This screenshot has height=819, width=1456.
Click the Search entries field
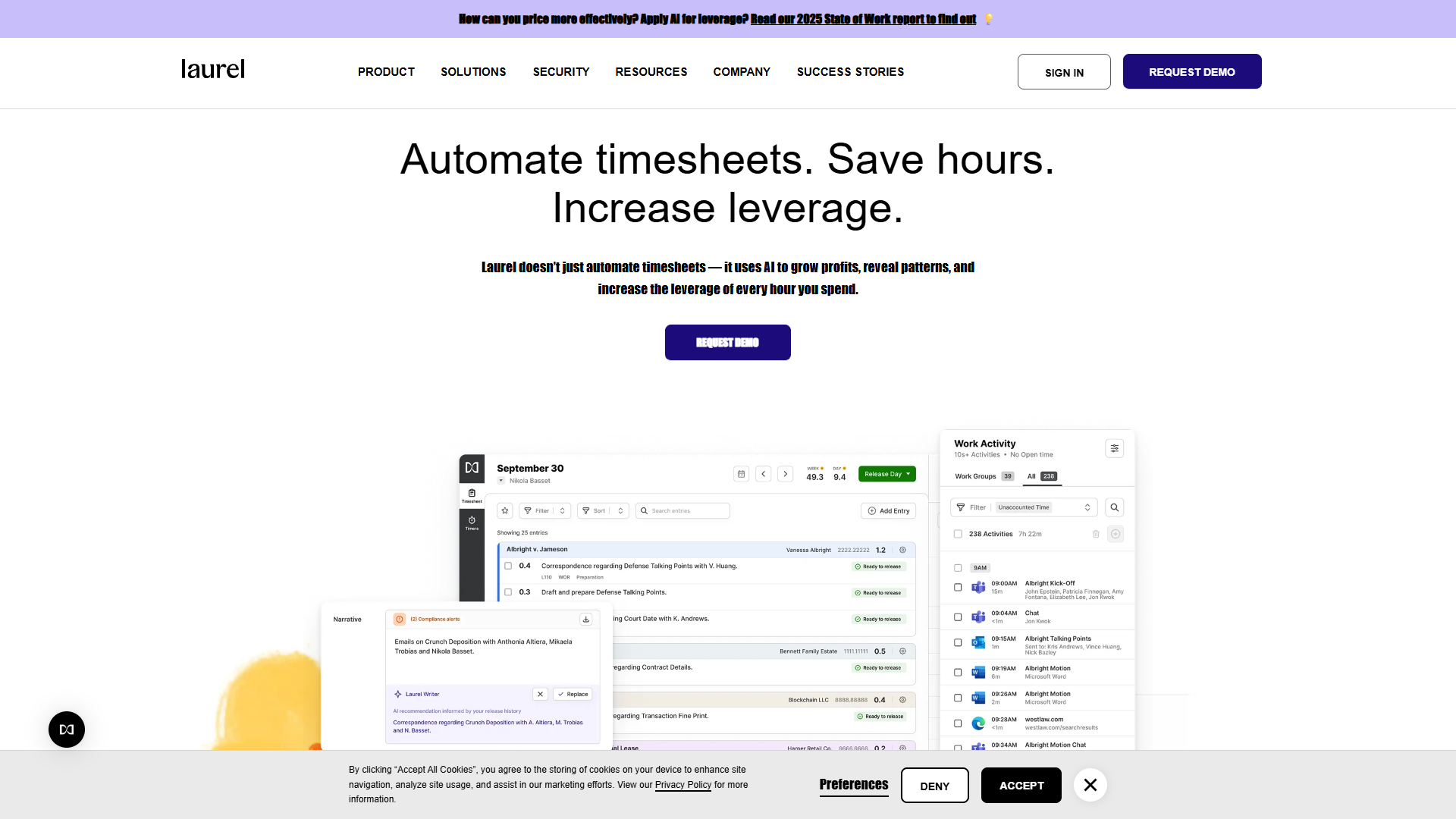click(x=682, y=510)
